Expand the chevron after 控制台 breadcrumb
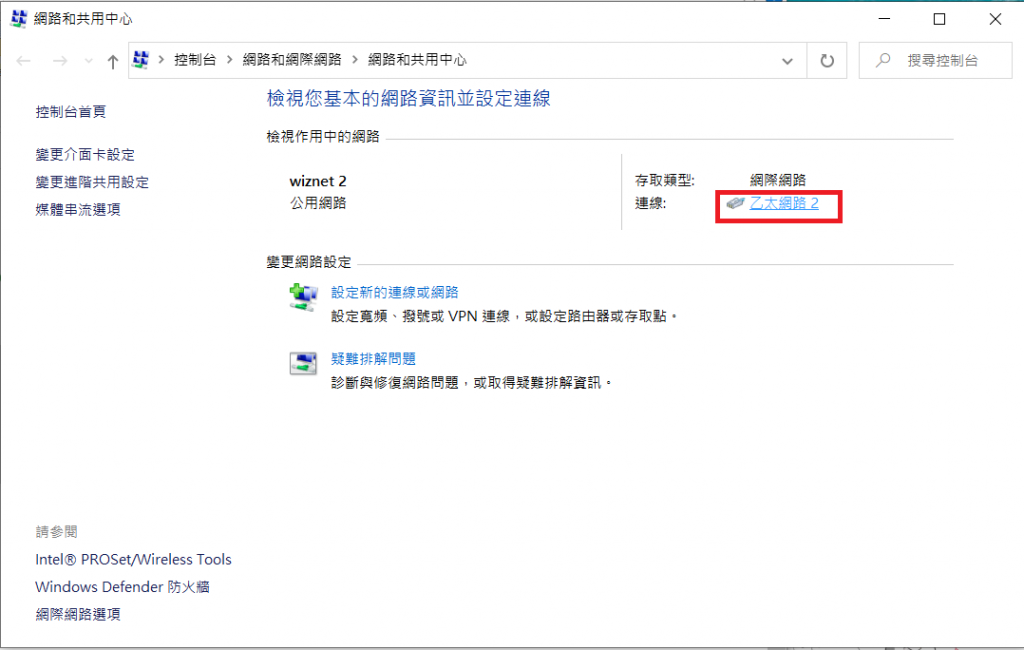 tap(229, 60)
